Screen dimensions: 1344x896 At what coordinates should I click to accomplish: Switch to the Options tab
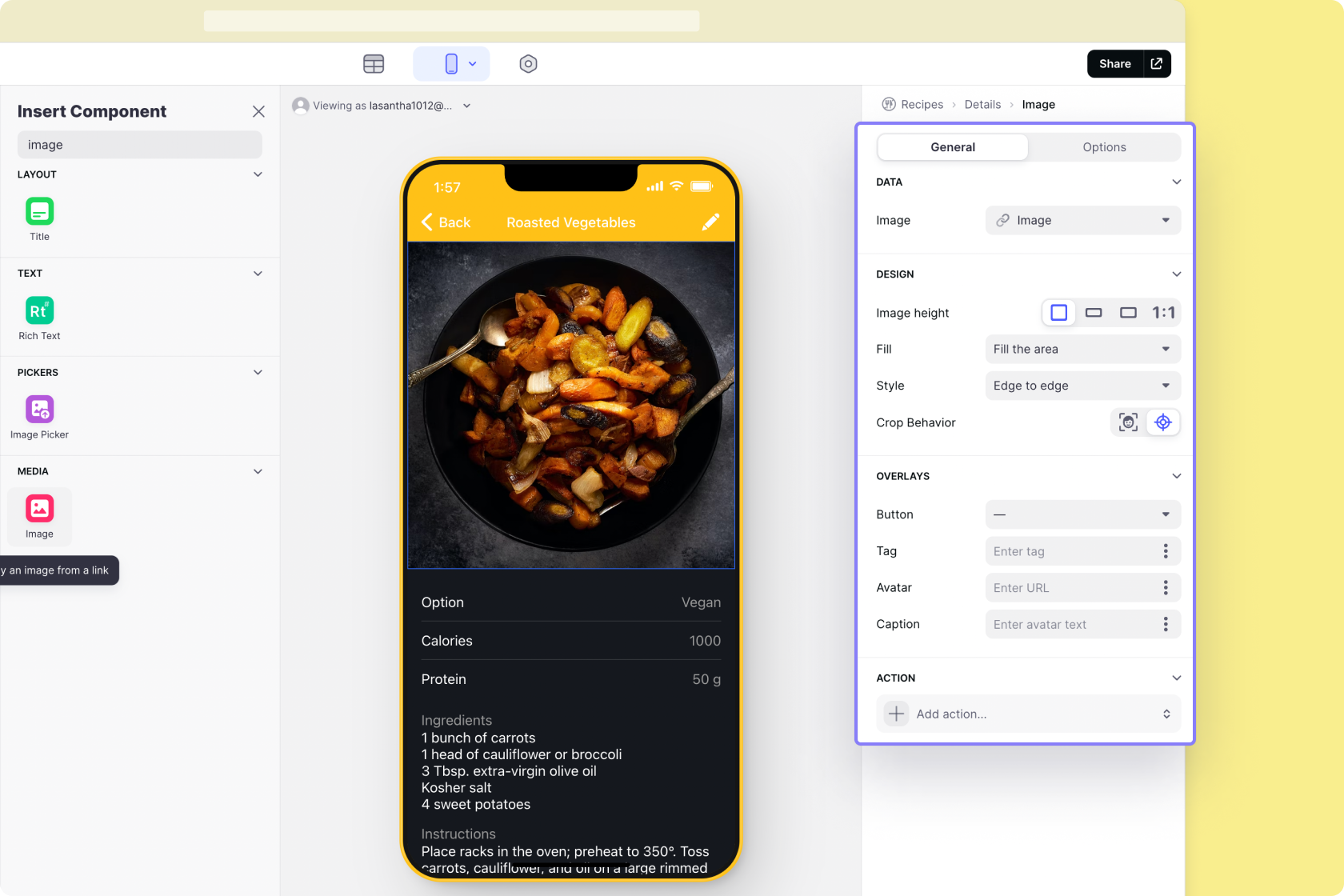[x=1104, y=147]
